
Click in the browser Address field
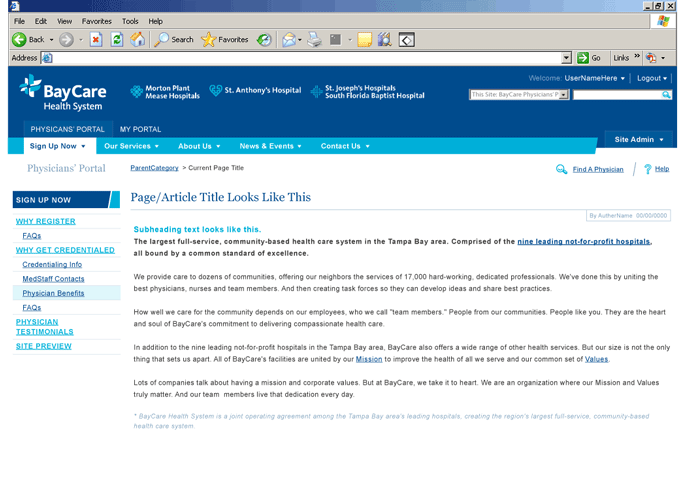tap(307, 58)
